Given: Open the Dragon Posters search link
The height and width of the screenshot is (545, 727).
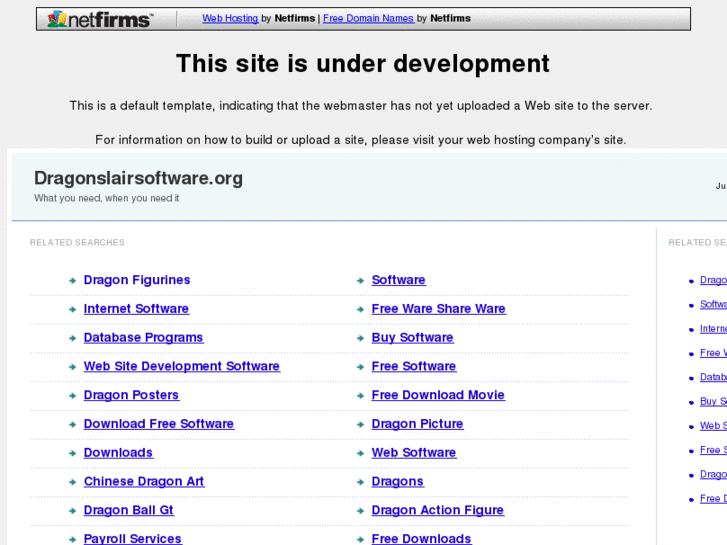Looking at the screenshot, I should pyautogui.click(x=131, y=395).
